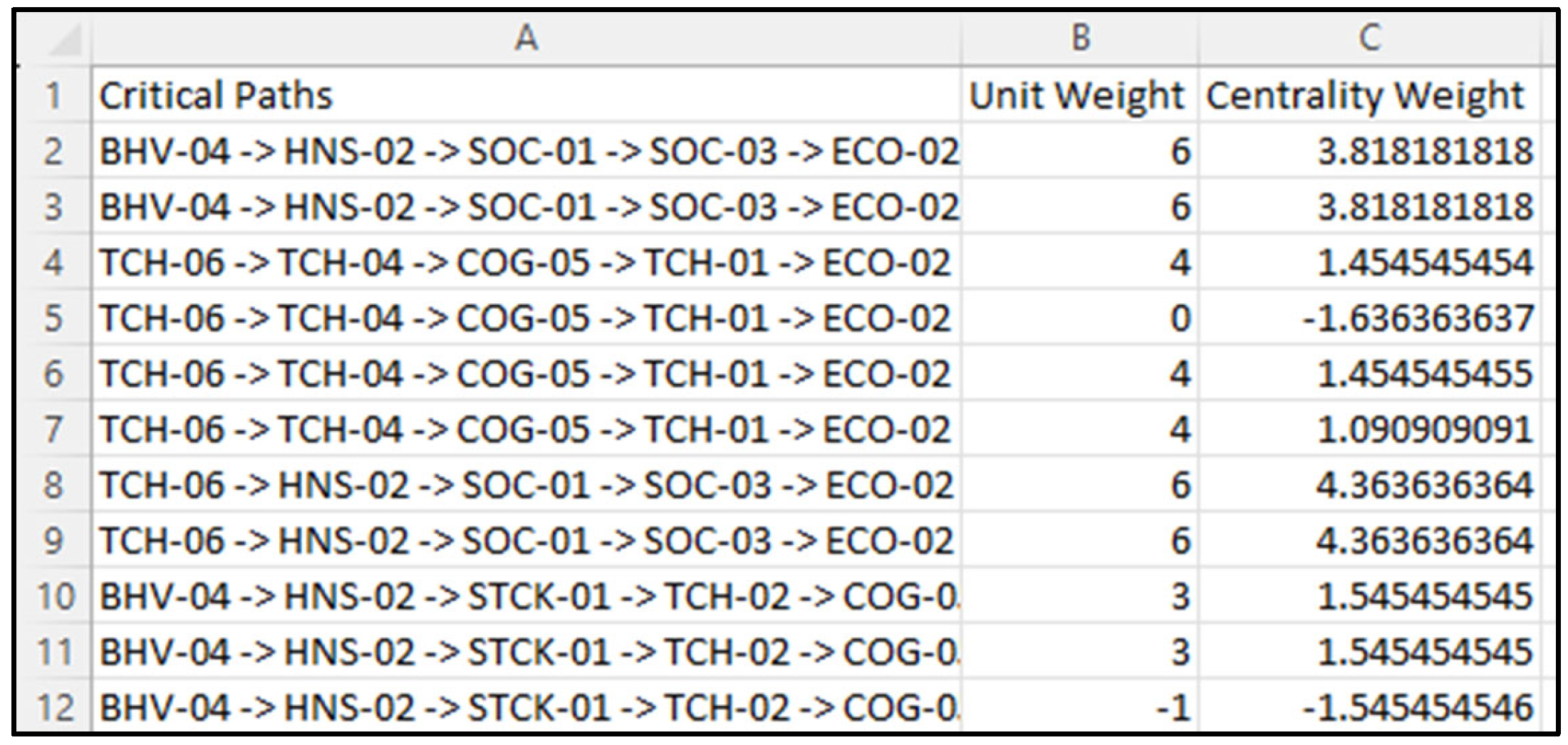
Task: Click centrality value -1.545454546
Action: [x=1369, y=708]
